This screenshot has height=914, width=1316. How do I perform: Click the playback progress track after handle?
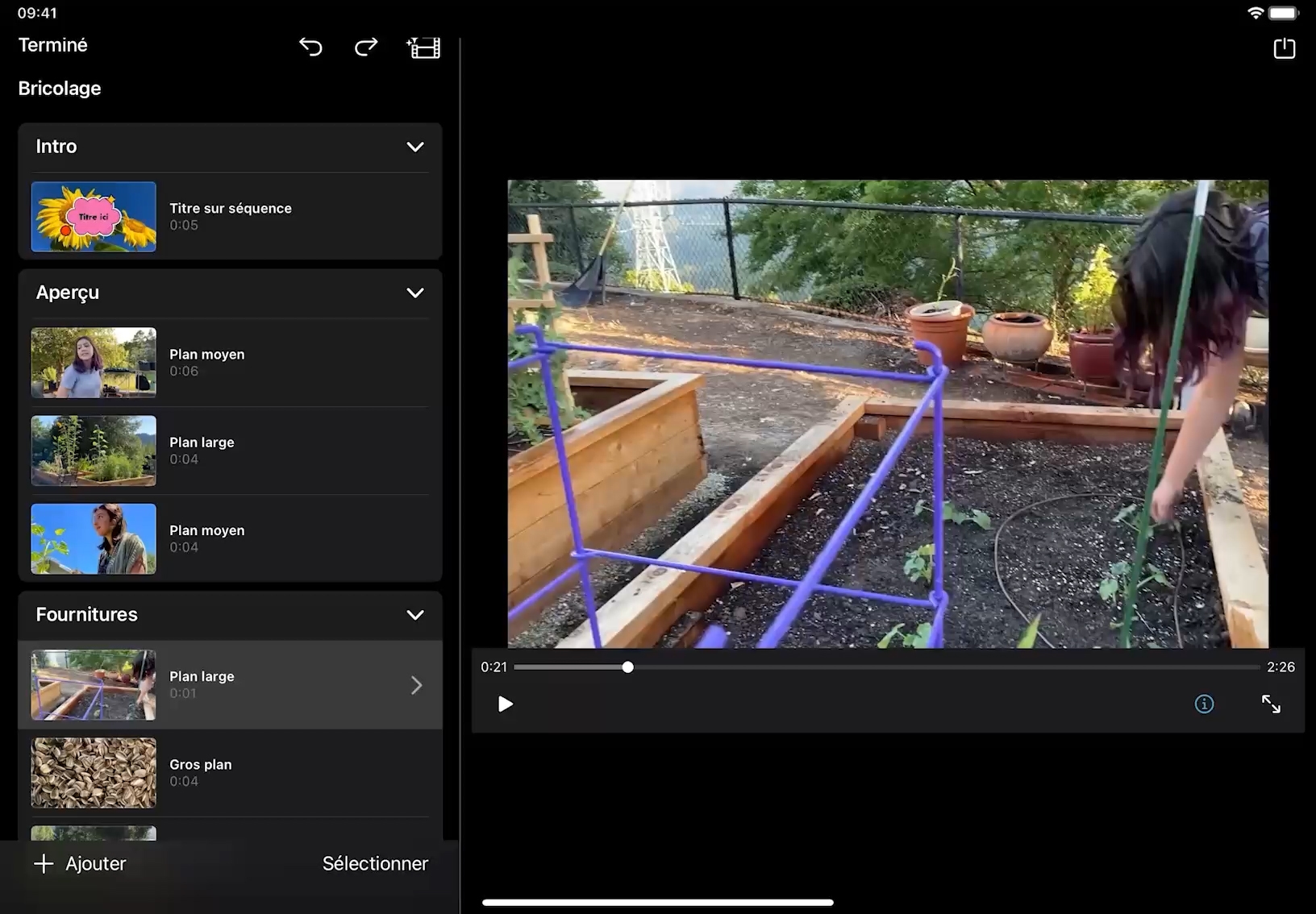(947, 667)
